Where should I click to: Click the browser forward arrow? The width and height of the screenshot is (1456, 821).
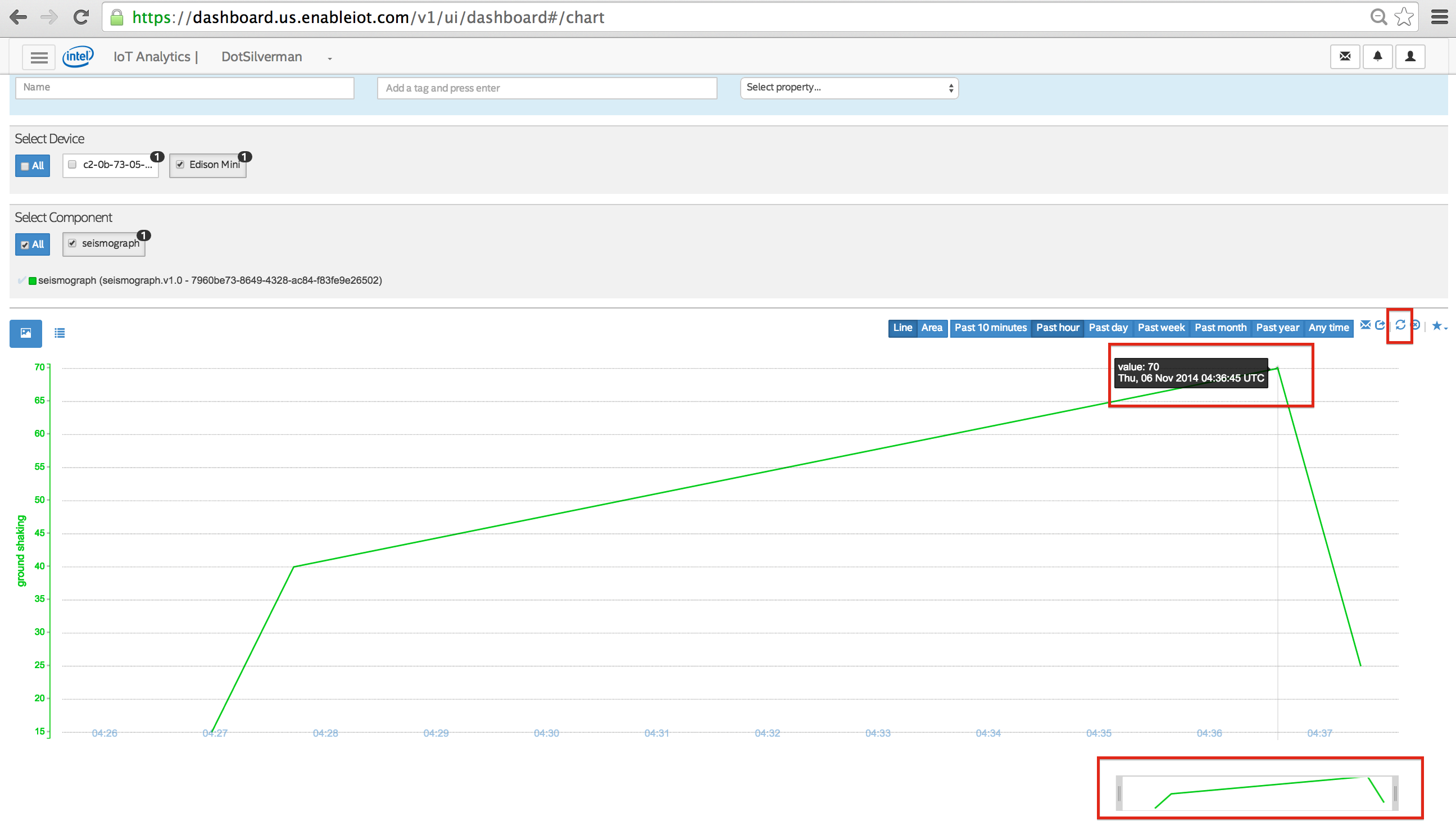[x=49, y=17]
